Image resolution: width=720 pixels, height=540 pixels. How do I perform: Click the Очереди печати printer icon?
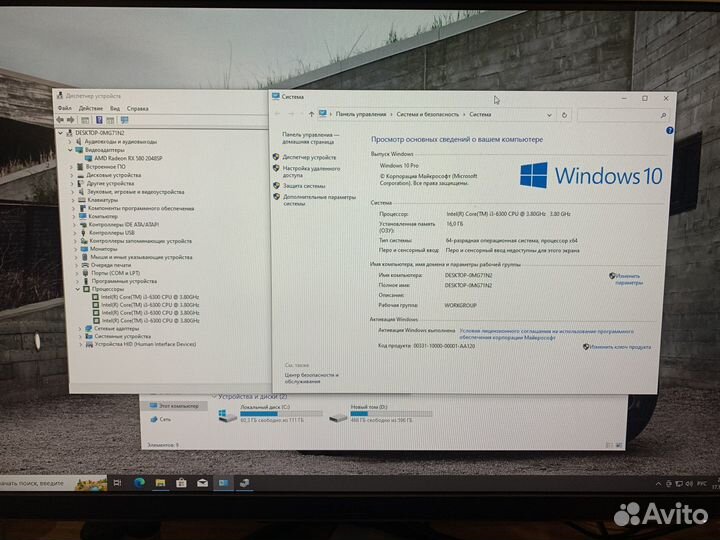(85, 265)
